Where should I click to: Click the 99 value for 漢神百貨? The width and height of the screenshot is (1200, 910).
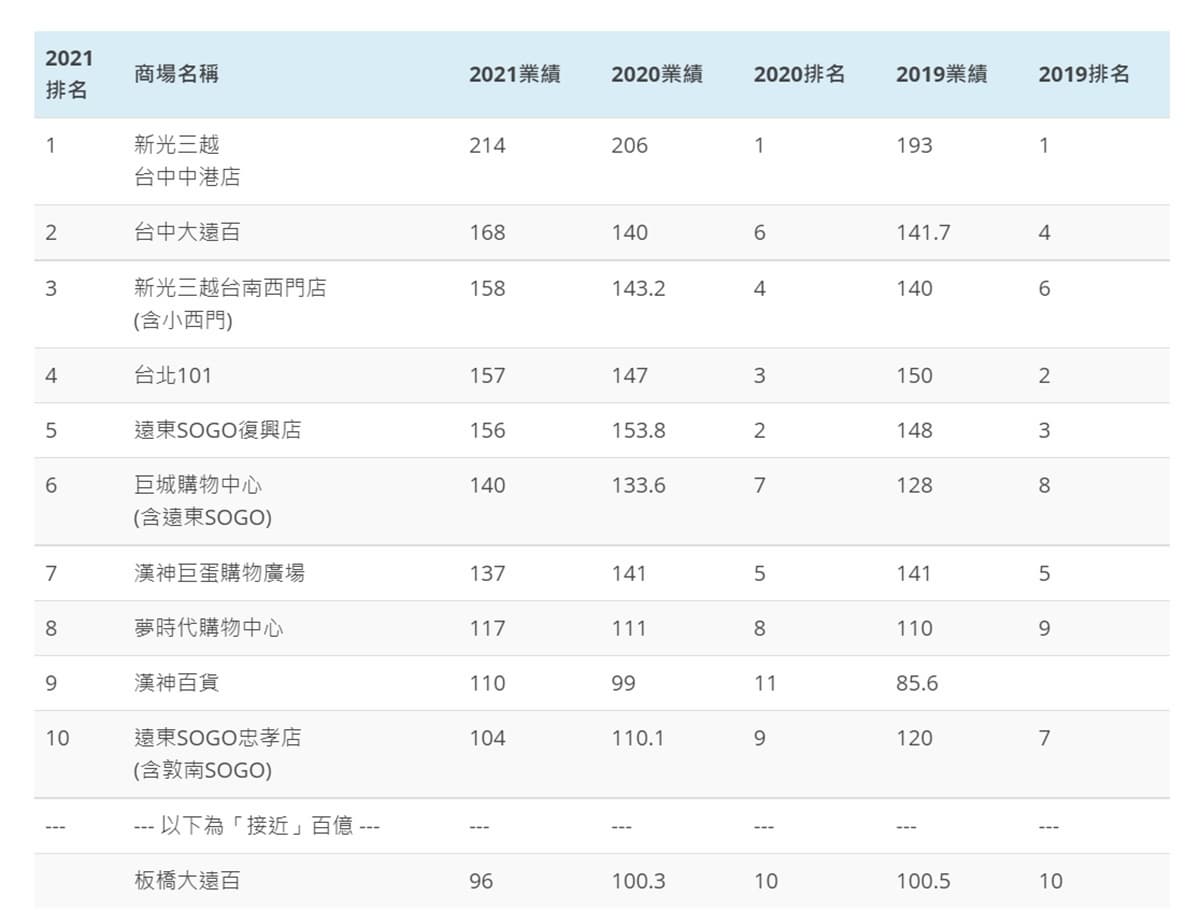coord(624,683)
